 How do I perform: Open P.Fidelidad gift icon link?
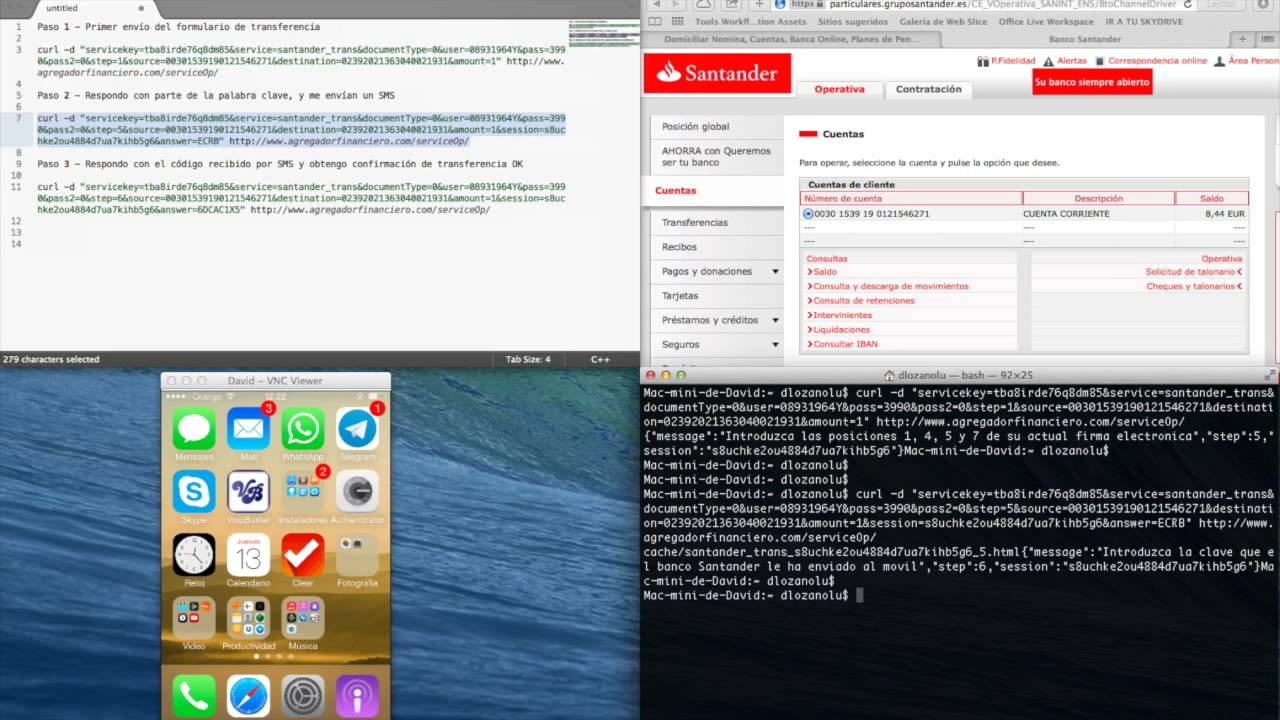coord(1006,61)
